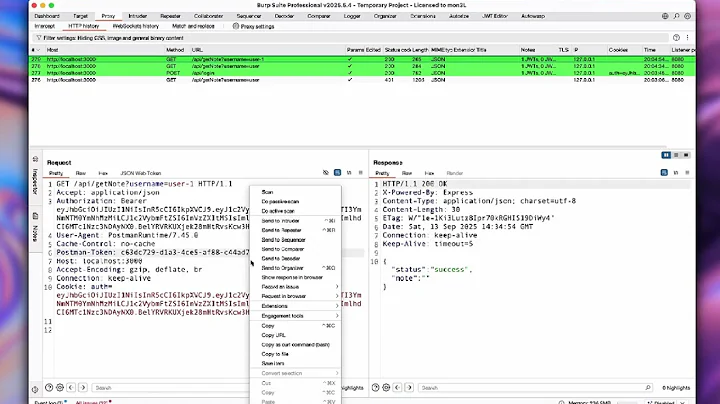Viewport: 720px width, 404px height.
Task: Open request search settings gear
Action: [60, 387]
